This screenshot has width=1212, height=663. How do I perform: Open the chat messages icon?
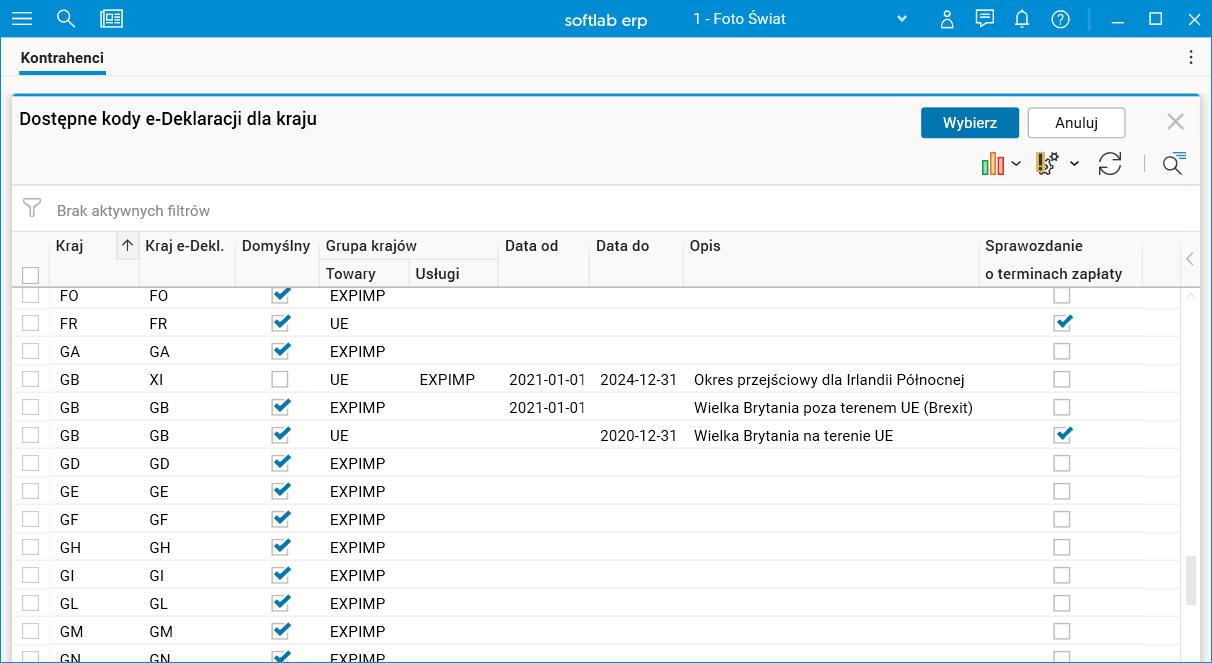coord(985,19)
